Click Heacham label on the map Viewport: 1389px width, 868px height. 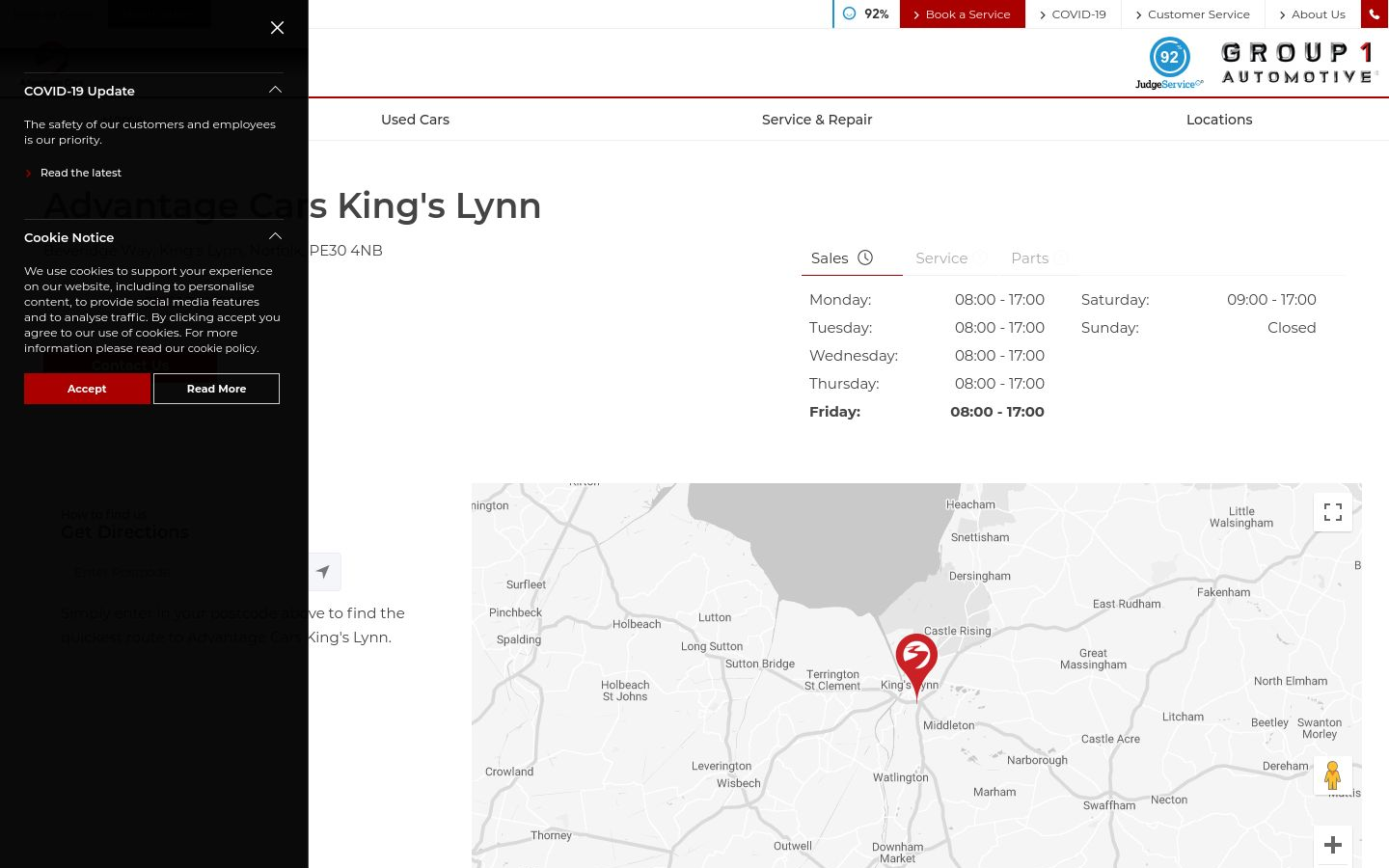[x=970, y=504]
